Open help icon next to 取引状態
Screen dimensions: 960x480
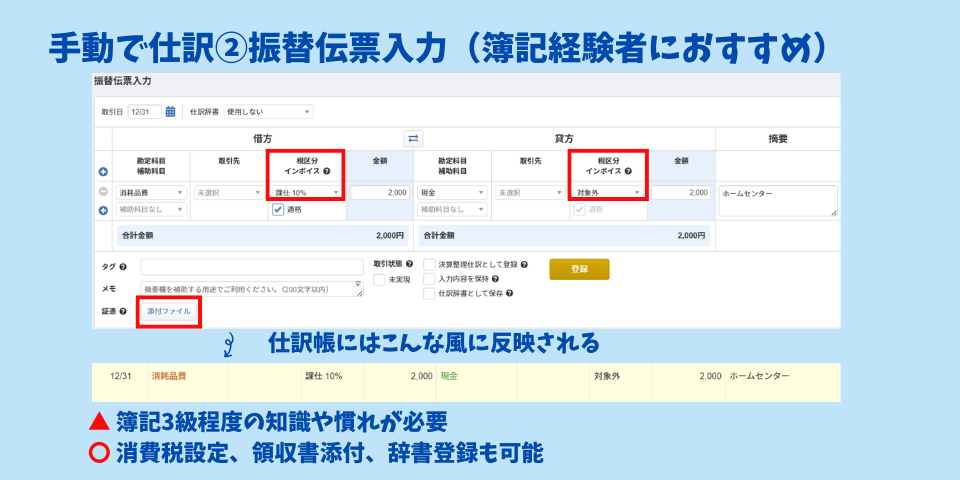409,264
